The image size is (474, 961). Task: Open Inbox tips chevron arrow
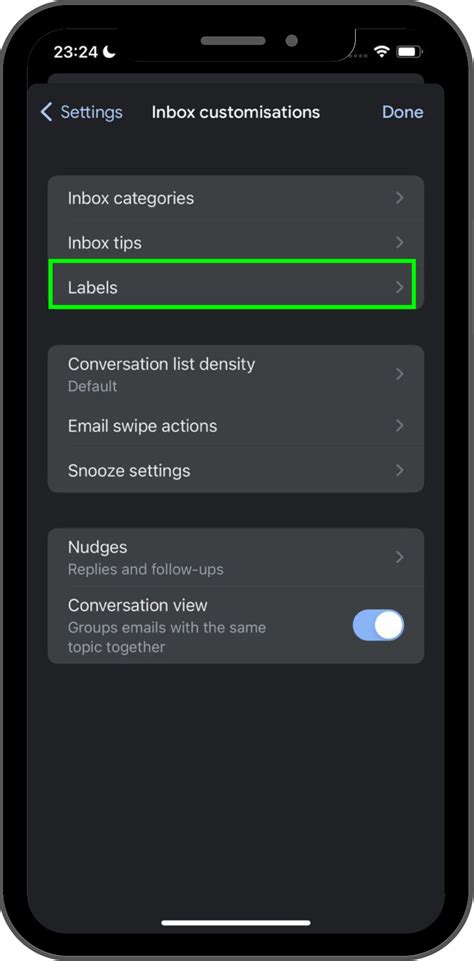pos(400,243)
